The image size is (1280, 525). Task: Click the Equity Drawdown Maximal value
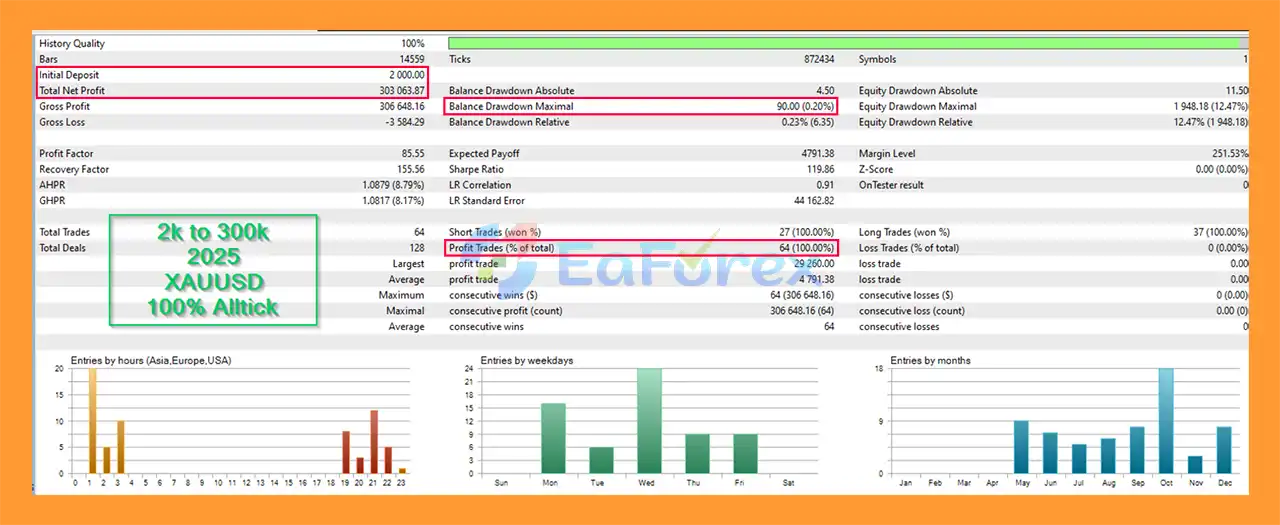pyautogui.click(x=1210, y=106)
